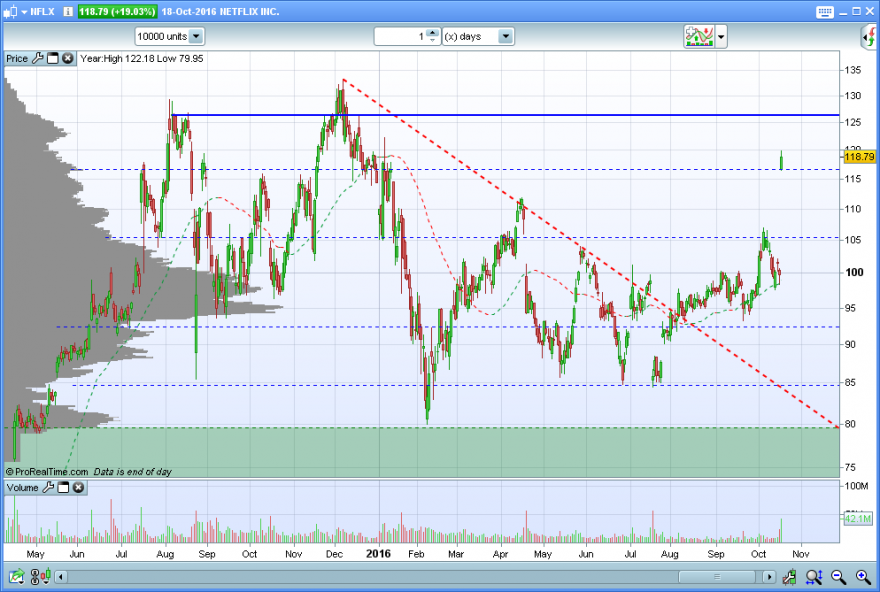Open the keyboard icon in title bar
The width and height of the screenshot is (880, 592).
click(824, 12)
